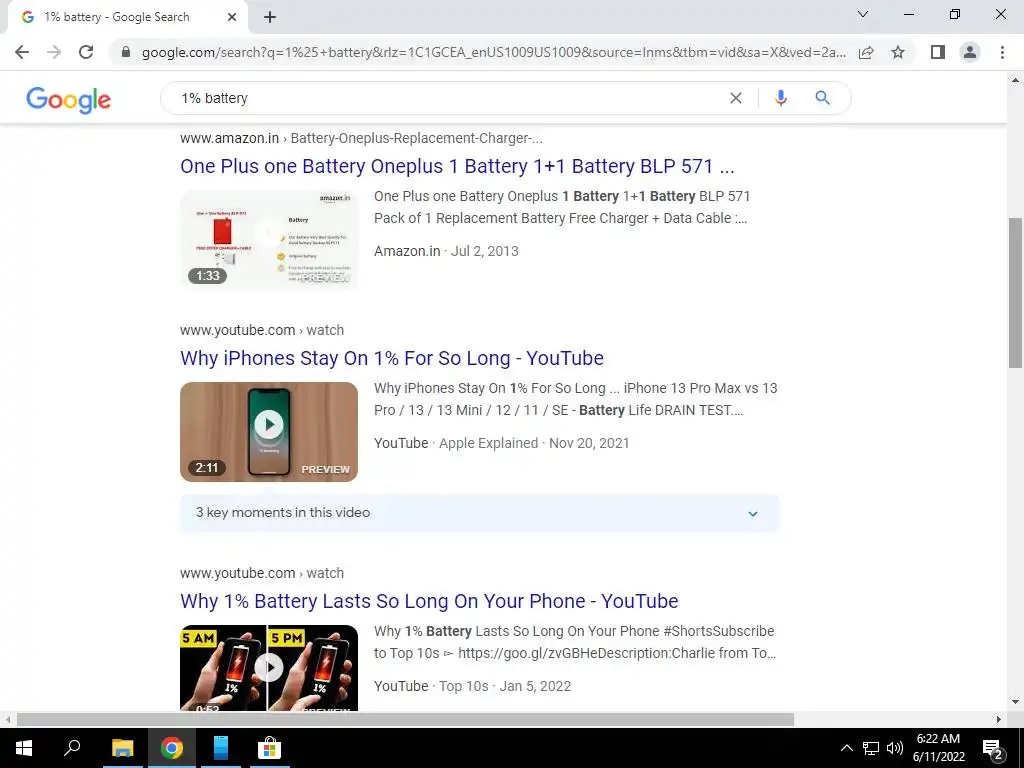
Task: Submit search with magnifier icon
Action: coord(822,98)
